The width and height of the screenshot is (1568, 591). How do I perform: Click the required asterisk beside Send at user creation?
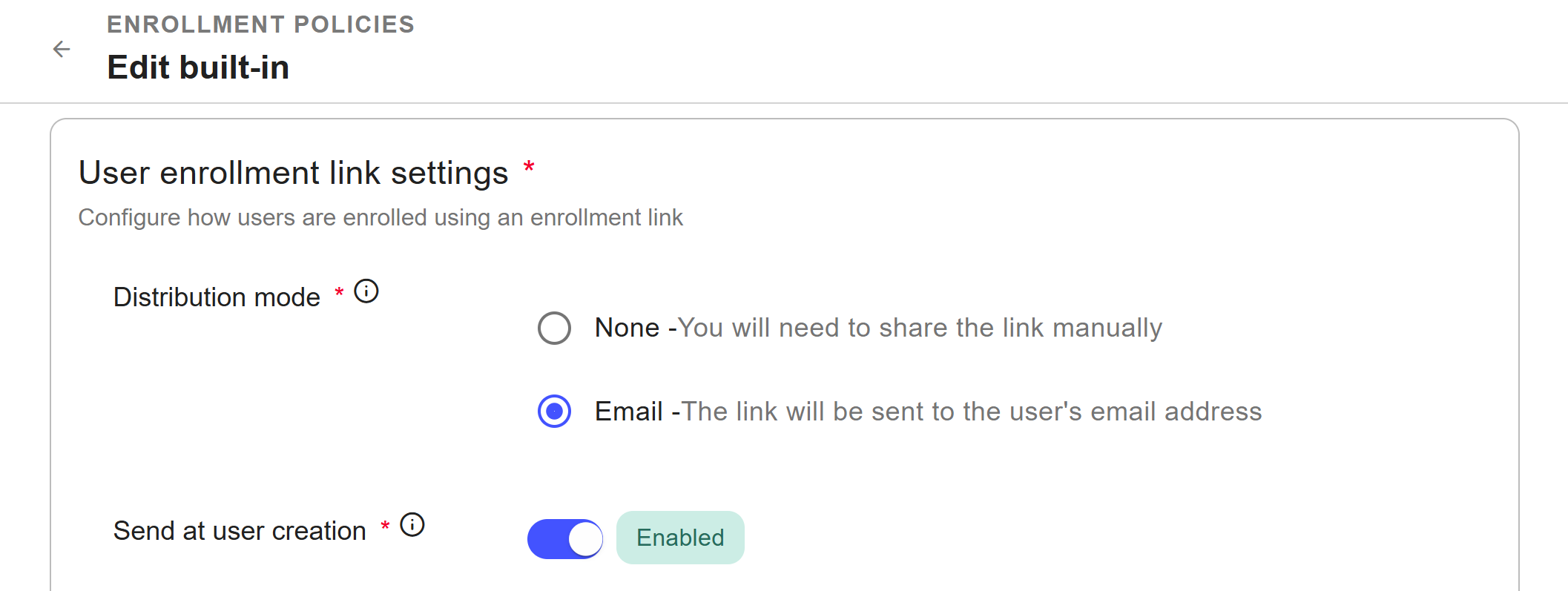point(385,526)
